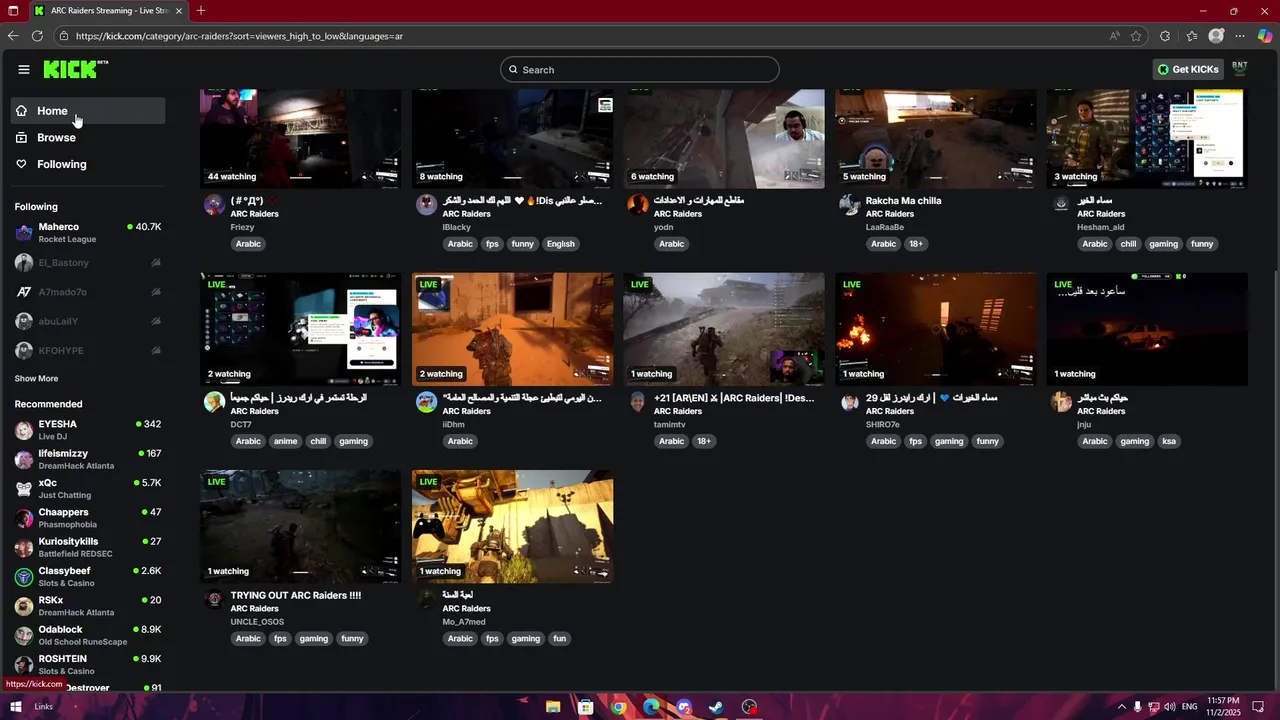This screenshot has width=1280, height=720.
Task: Click the LaaRaaBe streamer avatar
Action: point(850,205)
